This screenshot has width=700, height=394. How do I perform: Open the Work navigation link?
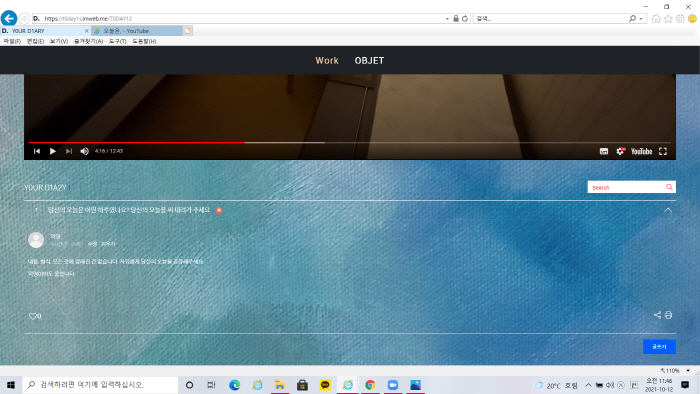click(x=327, y=60)
